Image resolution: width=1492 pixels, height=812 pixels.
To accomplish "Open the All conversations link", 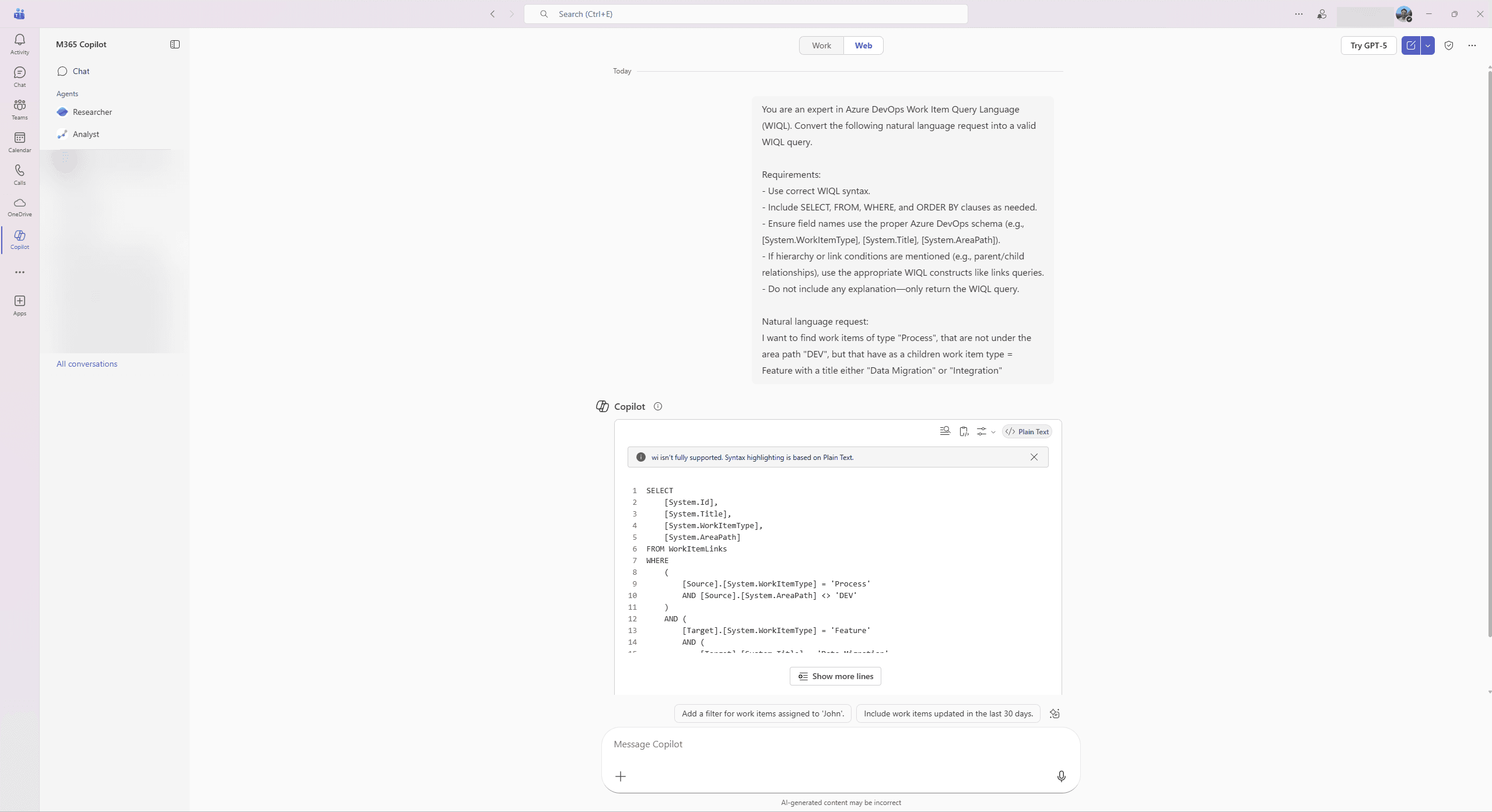I will (87, 364).
